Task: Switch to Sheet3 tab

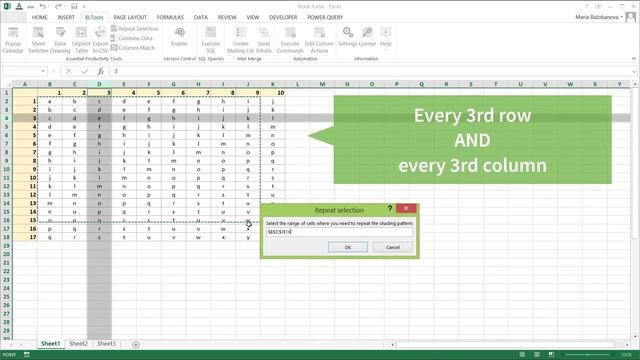Action: pos(106,344)
